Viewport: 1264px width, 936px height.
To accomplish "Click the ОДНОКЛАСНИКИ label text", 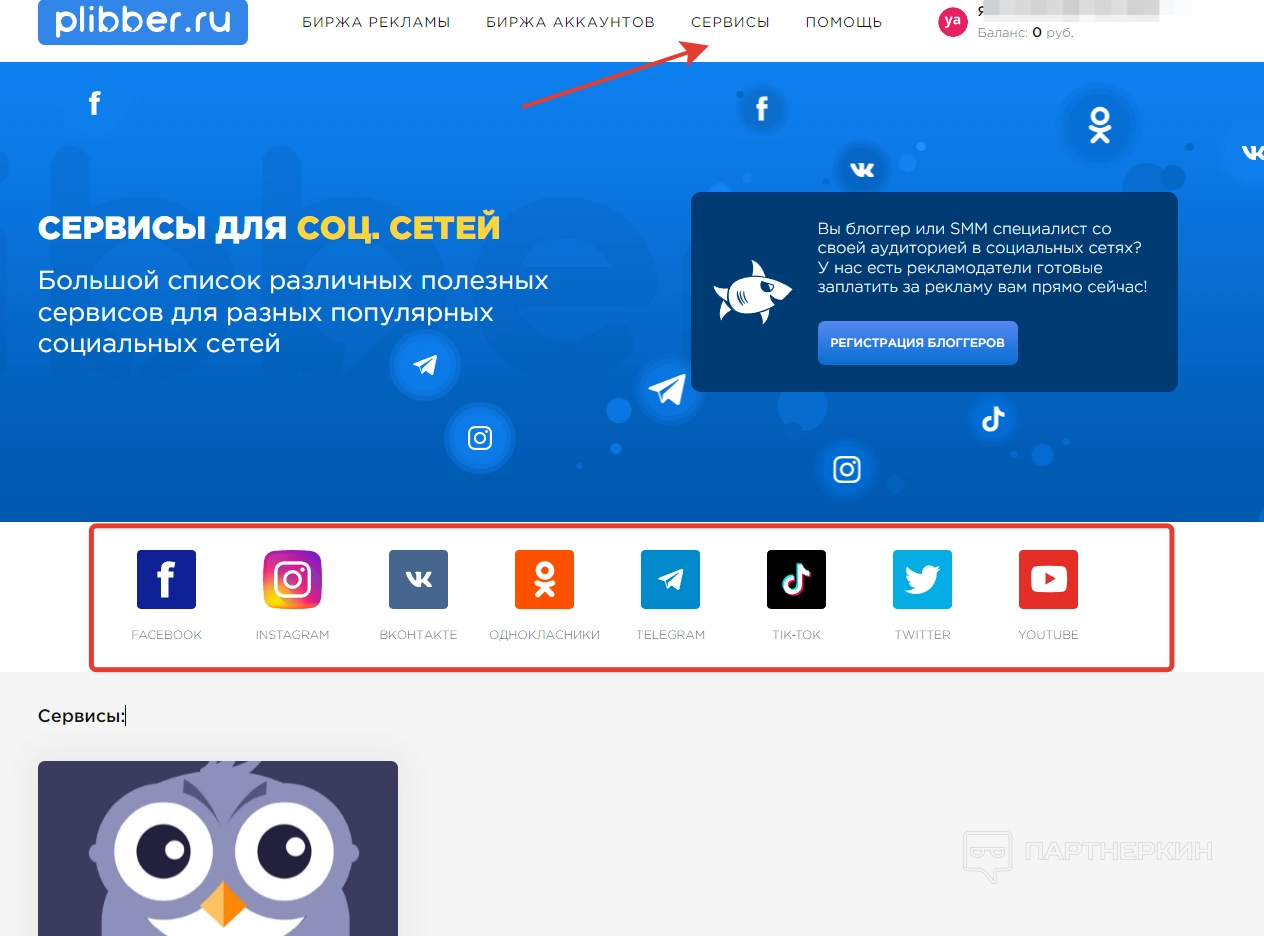I will pos(544,635).
